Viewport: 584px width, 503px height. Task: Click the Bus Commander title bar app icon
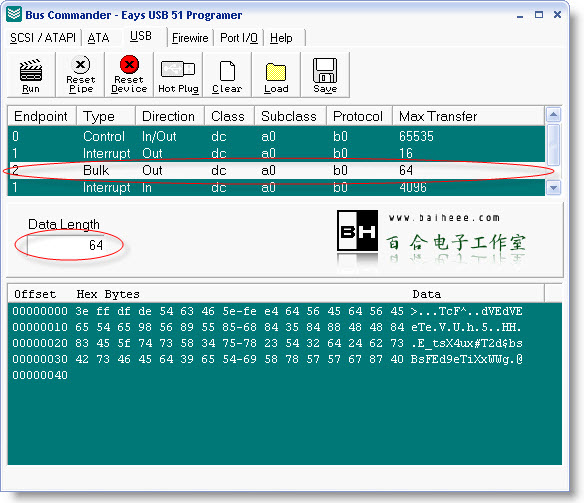(14, 15)
